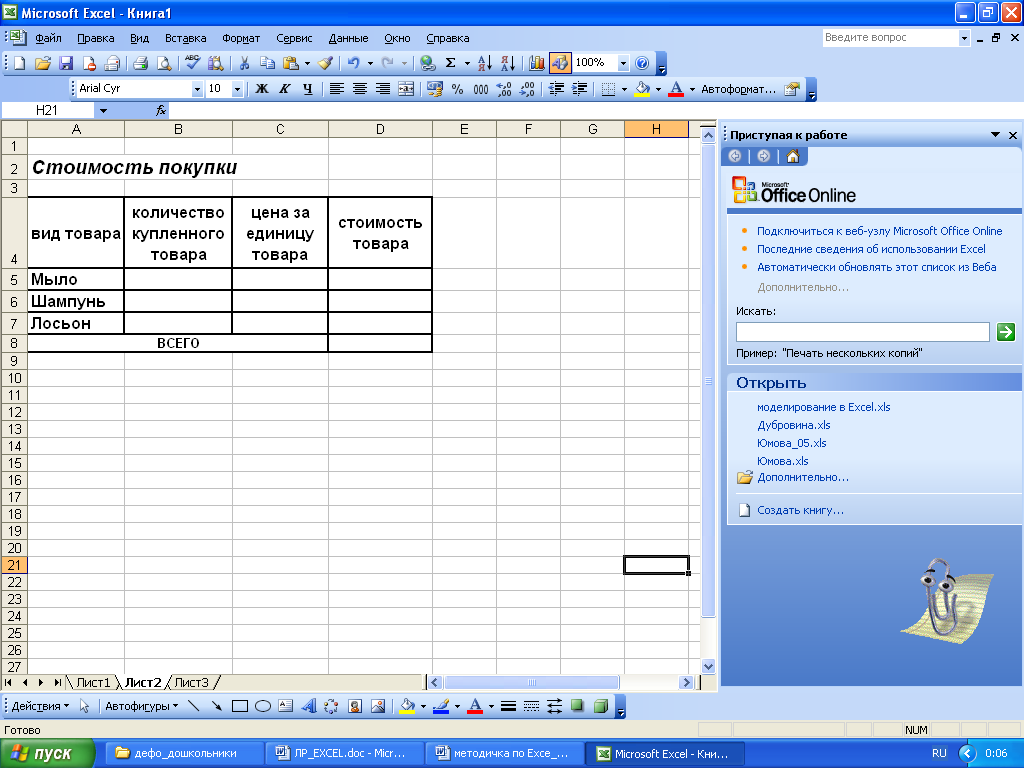Expand the zoom percentage dropdown
The image size is (1024, 768).
point(624,63)
